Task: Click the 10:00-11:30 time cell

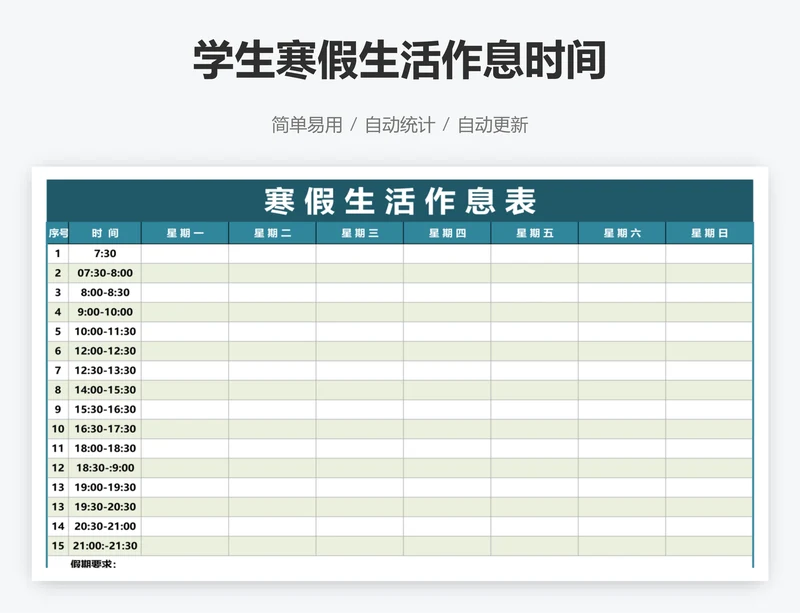Action: (105, 332)
